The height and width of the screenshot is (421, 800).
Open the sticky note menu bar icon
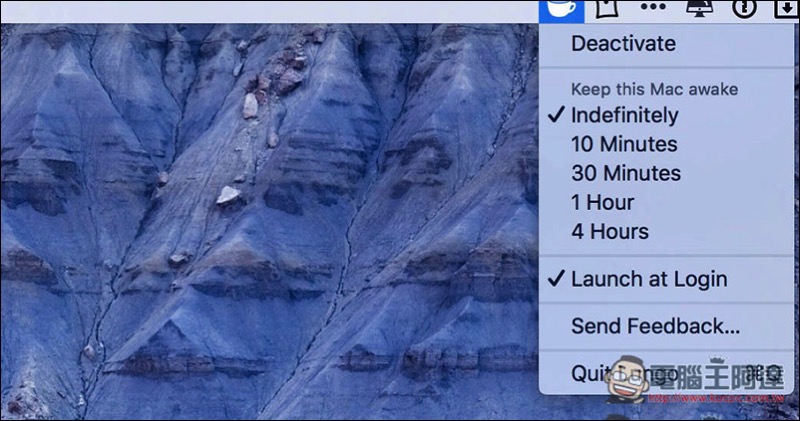click(604, 9)
